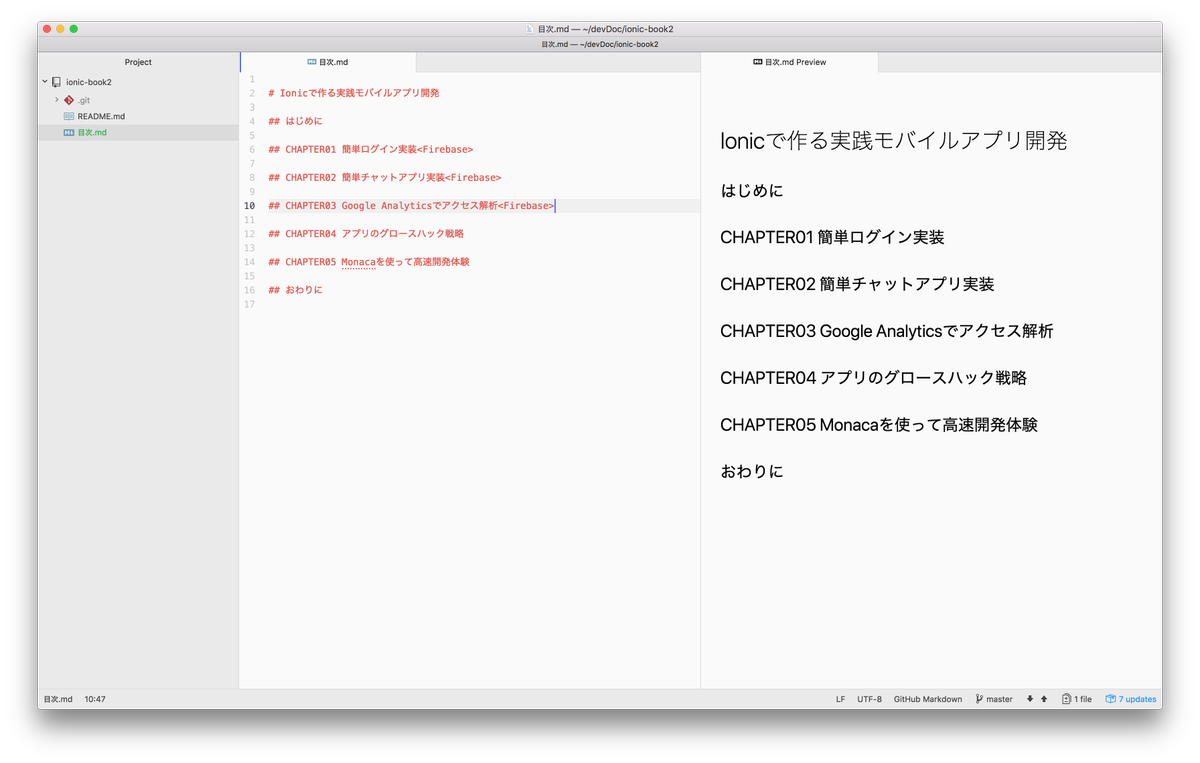Click the underlined word Monaca in editor

[358, 262]
